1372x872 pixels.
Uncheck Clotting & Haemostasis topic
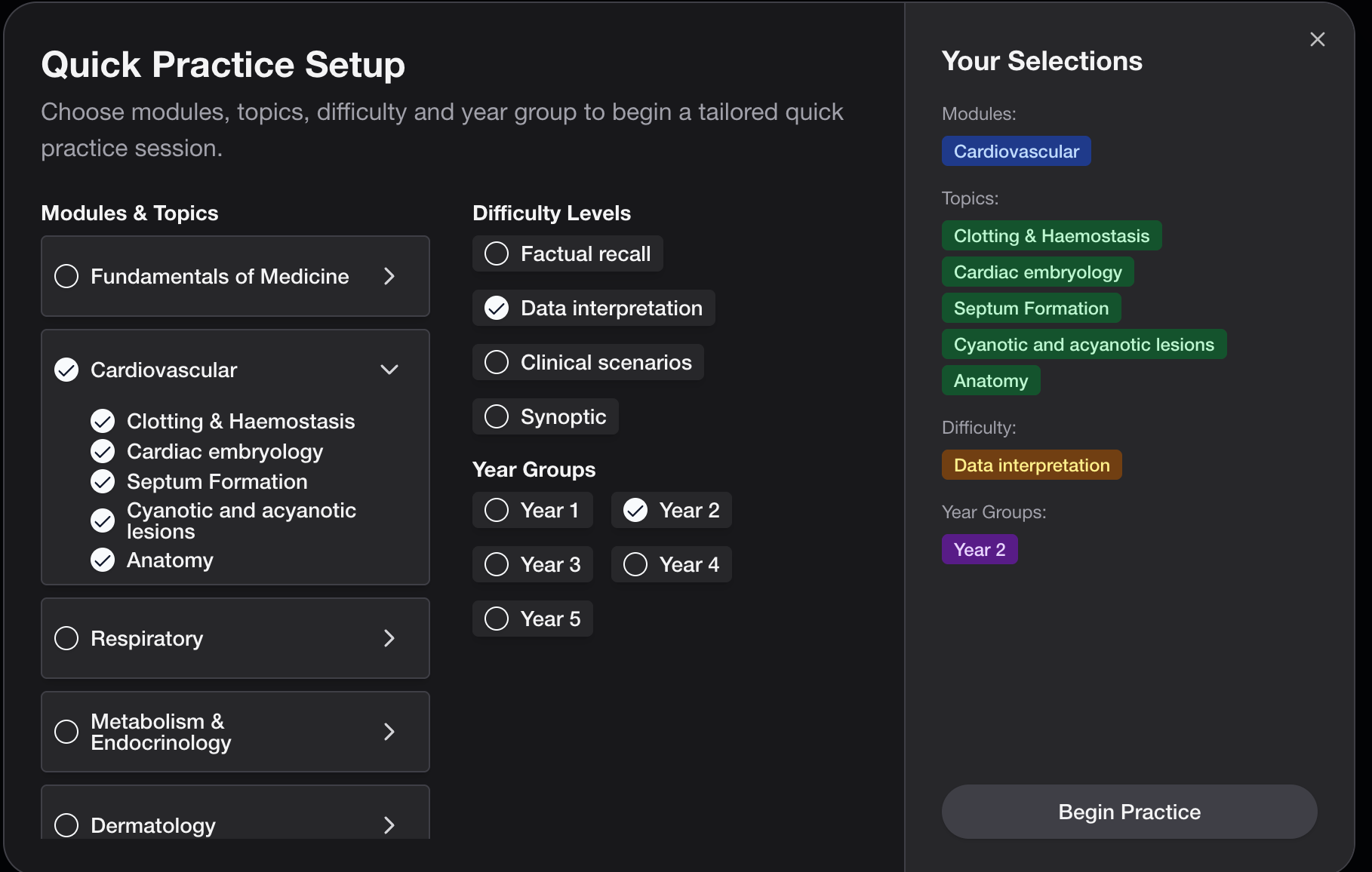tap(103, 421)
